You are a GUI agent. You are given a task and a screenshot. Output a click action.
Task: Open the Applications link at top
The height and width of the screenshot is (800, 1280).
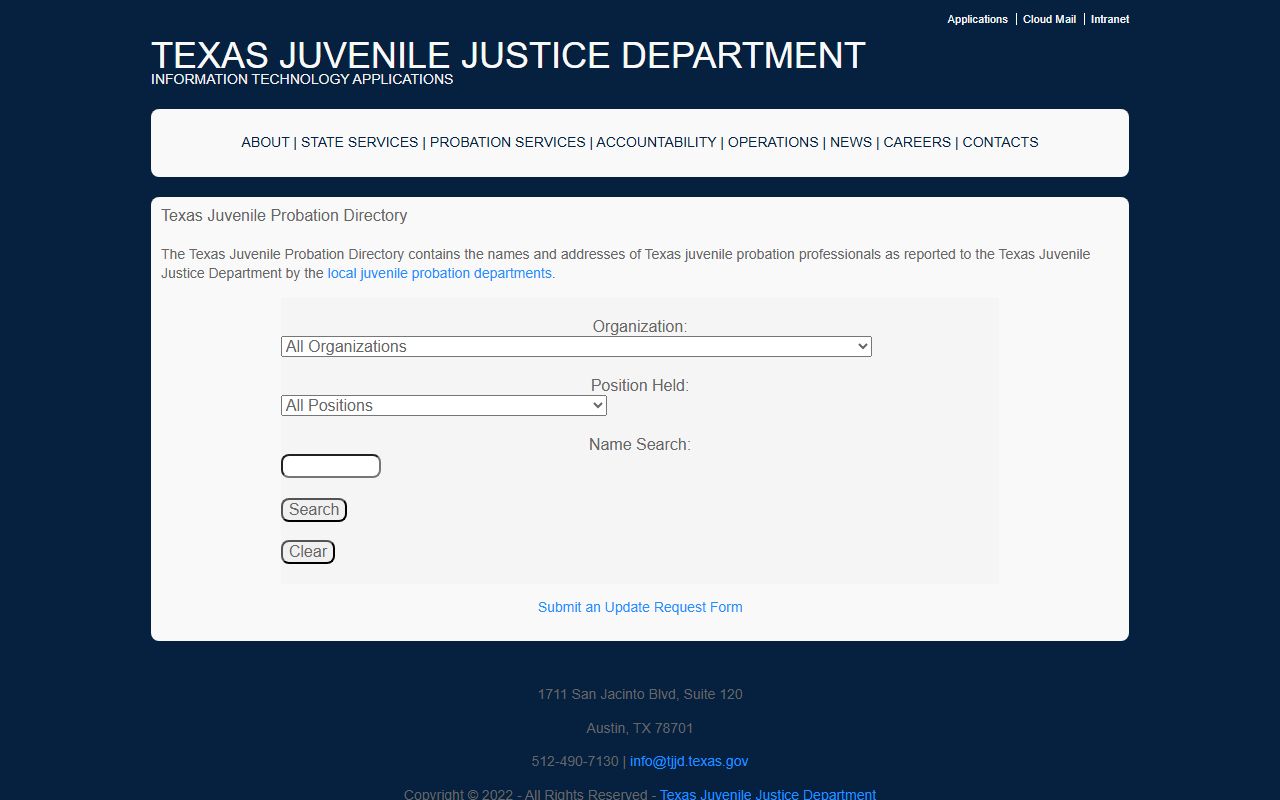pos(977,19)
